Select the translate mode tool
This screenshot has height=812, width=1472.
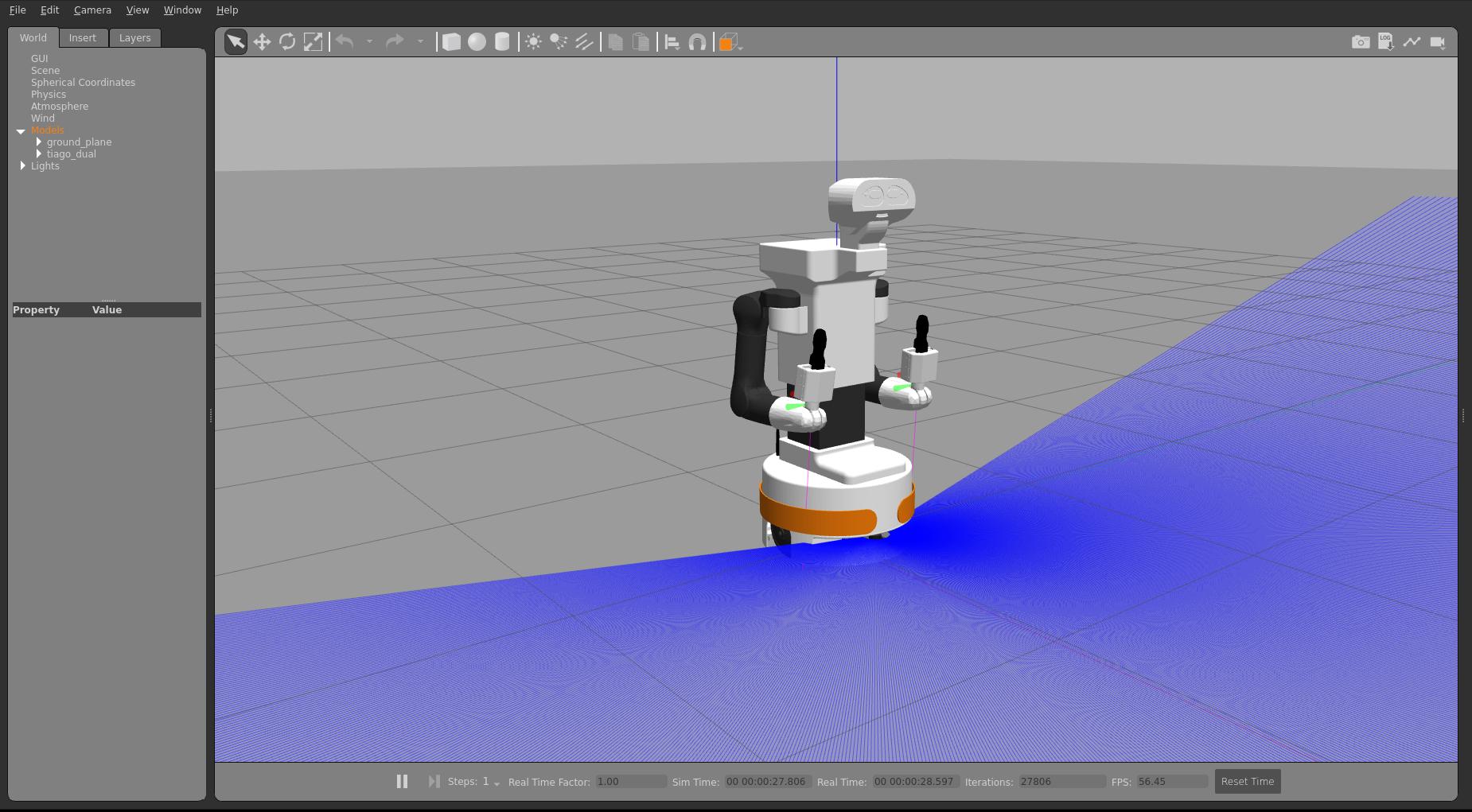click(x=262, y=42)
